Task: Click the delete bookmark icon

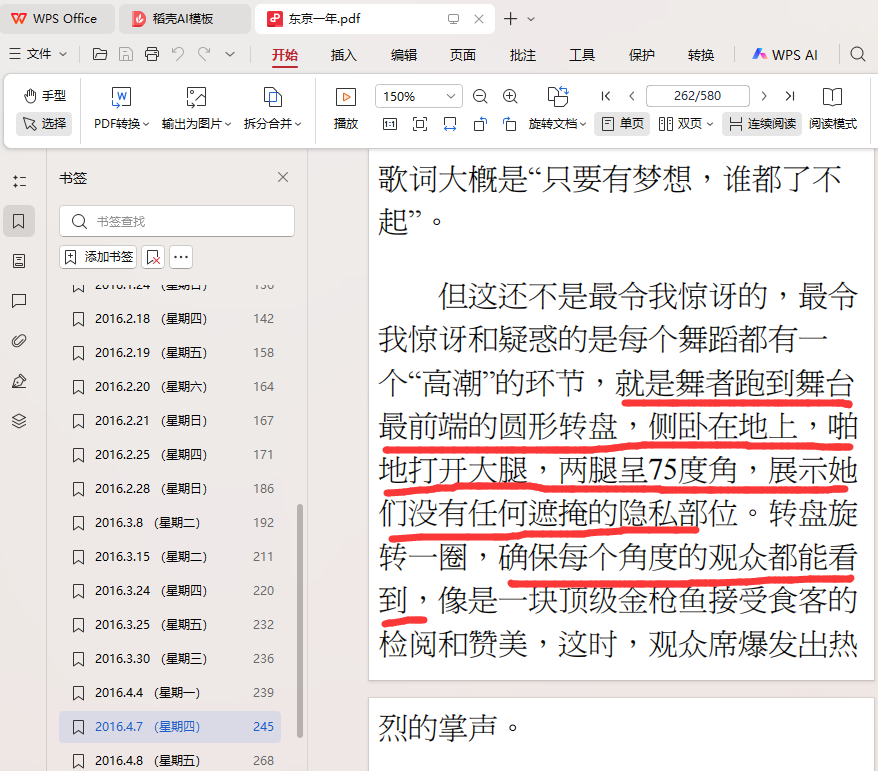Action: [x=153, y=257]
